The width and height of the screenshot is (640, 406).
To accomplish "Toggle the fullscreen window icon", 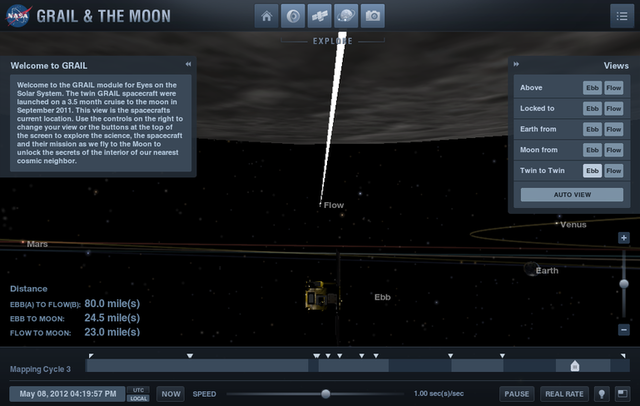I will click(622, 394).
